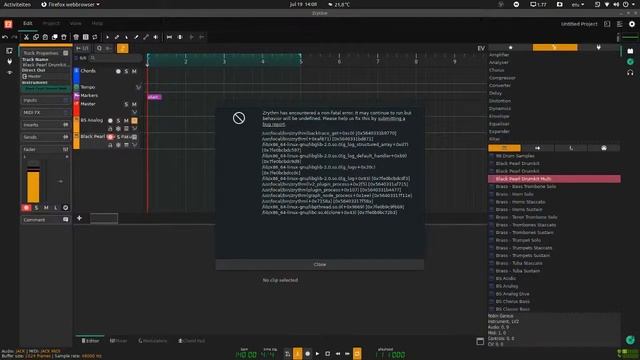Click the comment speech bubble icon

65,220
